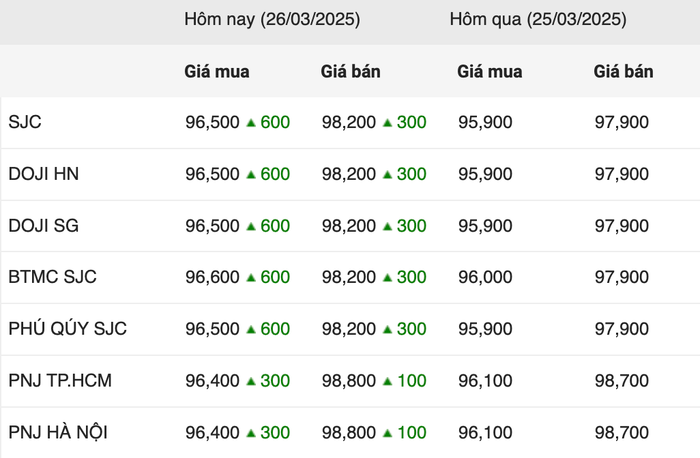Click up arrow beside BTMC SJC sell price
Screen dimensions: 700x458
click(388, 278)
